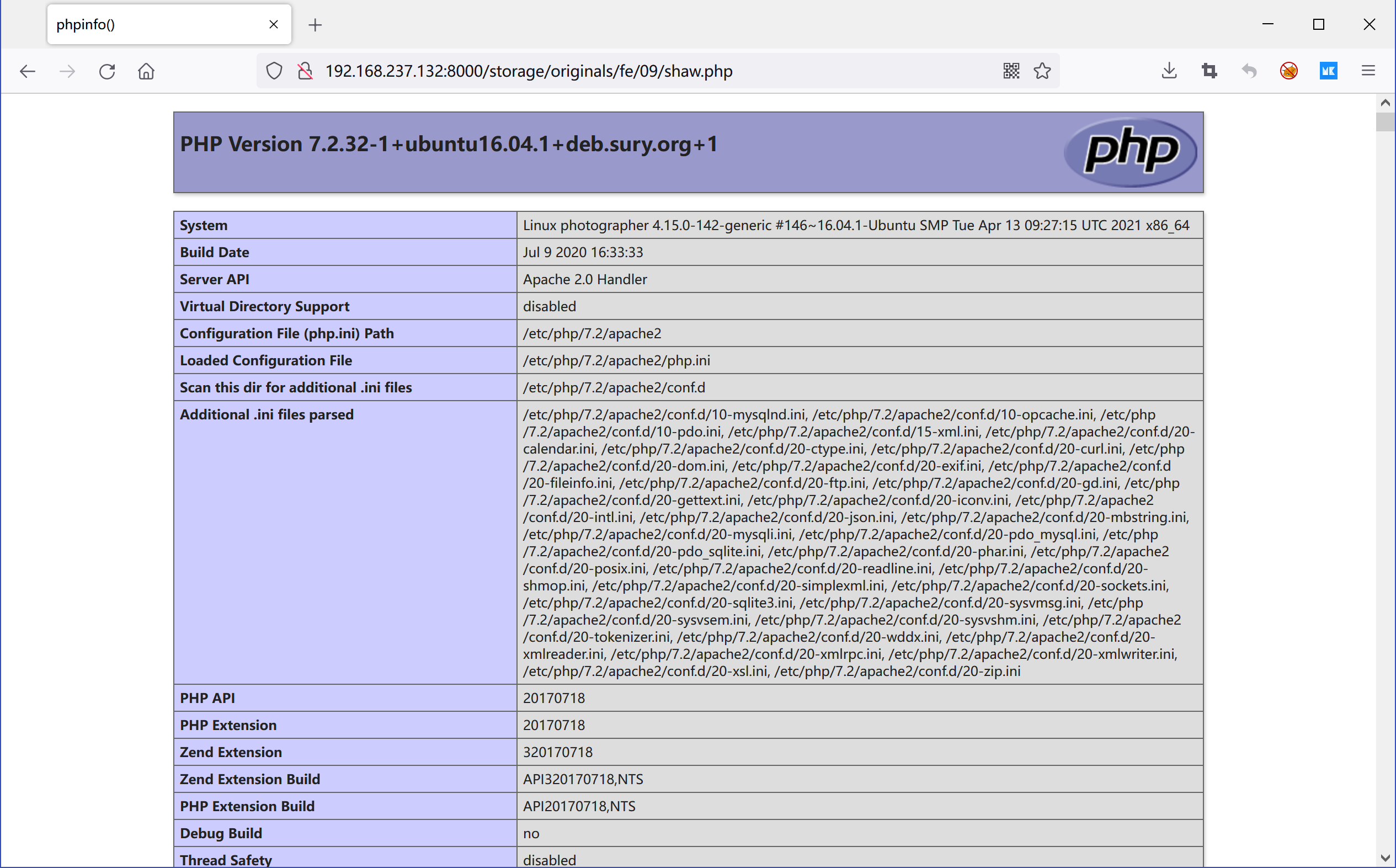Click the Server API label
Image resolution: width=1396 pixels, height=868 pixels.
tap(214, 279)
